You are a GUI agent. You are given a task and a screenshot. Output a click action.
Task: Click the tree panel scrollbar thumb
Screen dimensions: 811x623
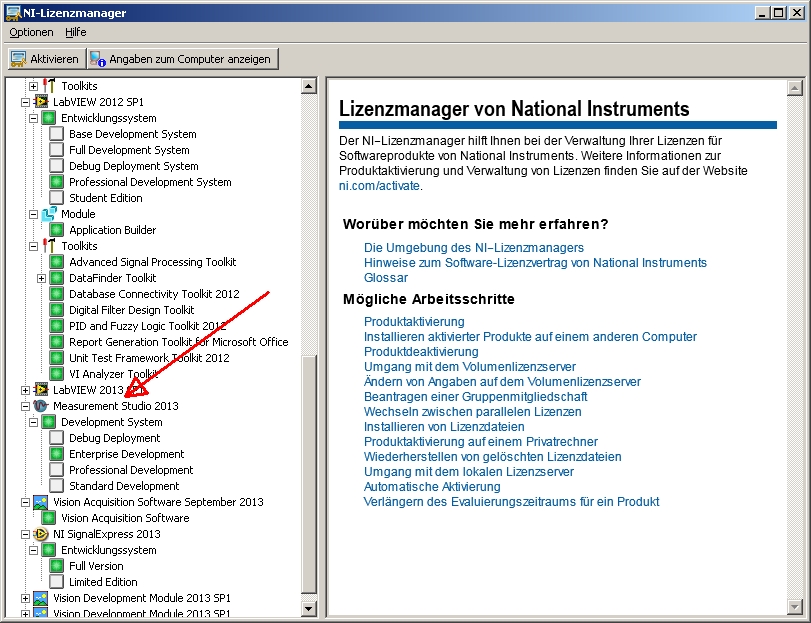(x=309, y=475)
